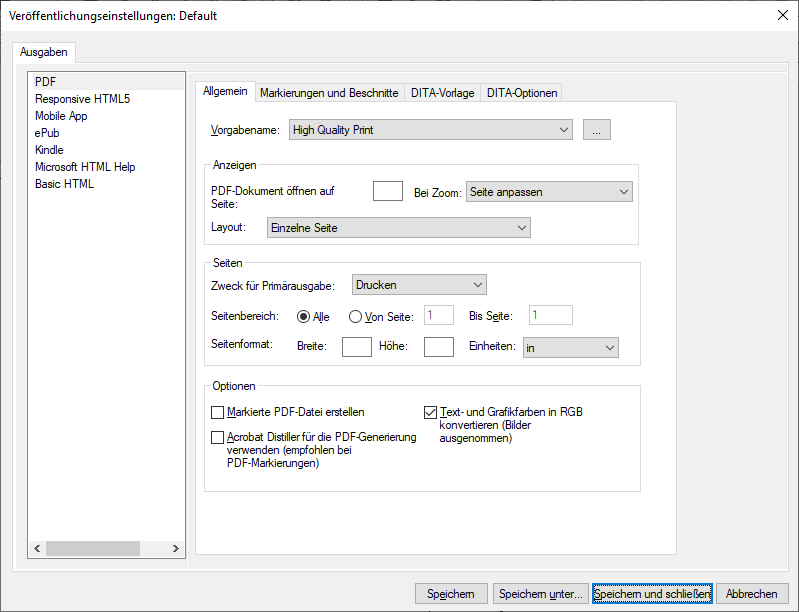Enable Markierte PDF-Datei erstellen checkbox
Screen dimensions: 799x612
click(x=218, y=411)
